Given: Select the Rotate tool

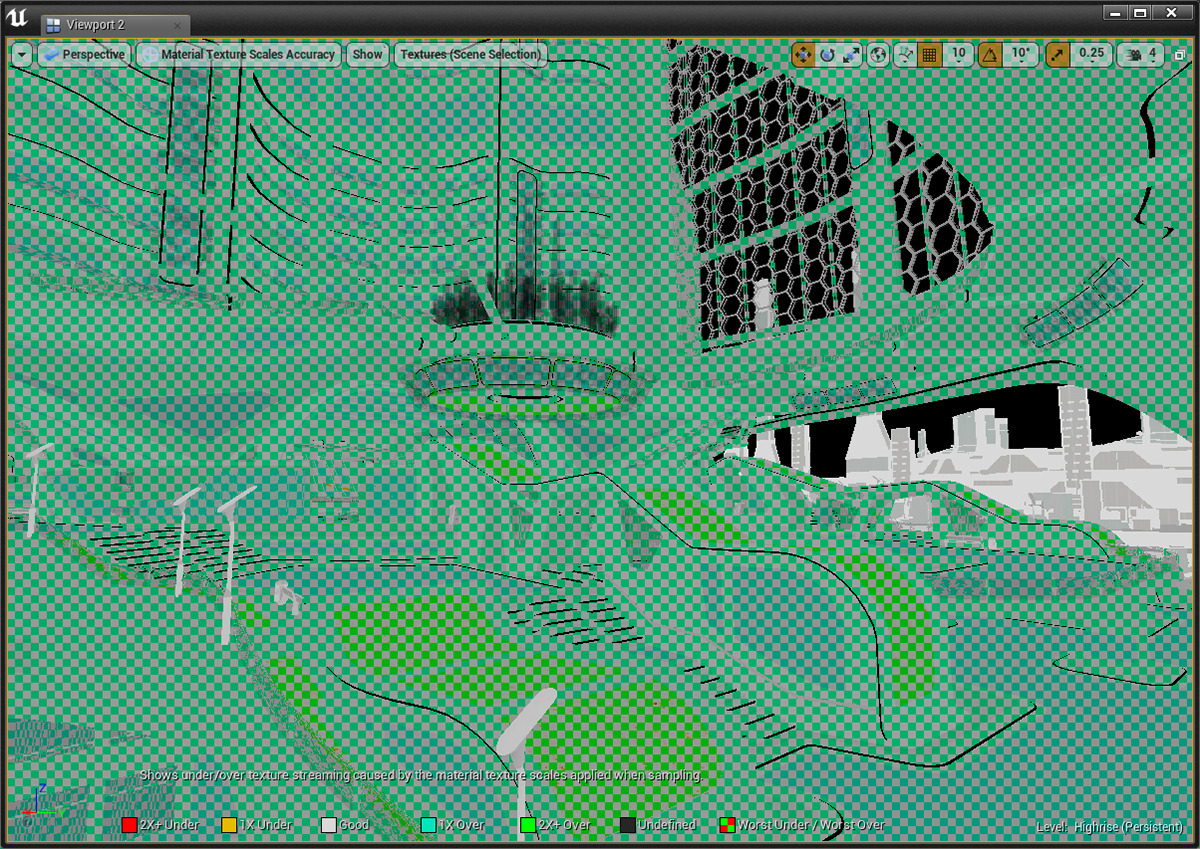Looking at the screenshot, I should pos(827,55).
